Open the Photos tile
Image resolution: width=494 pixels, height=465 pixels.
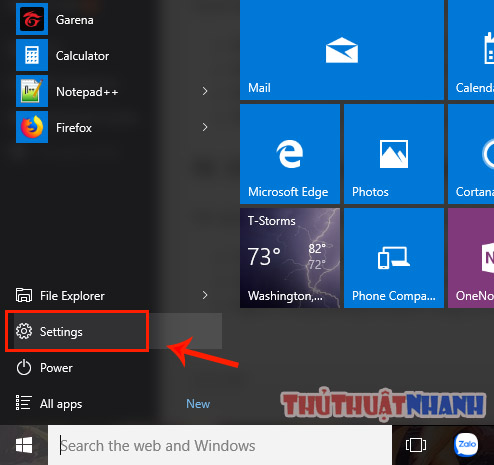[394, 154]
